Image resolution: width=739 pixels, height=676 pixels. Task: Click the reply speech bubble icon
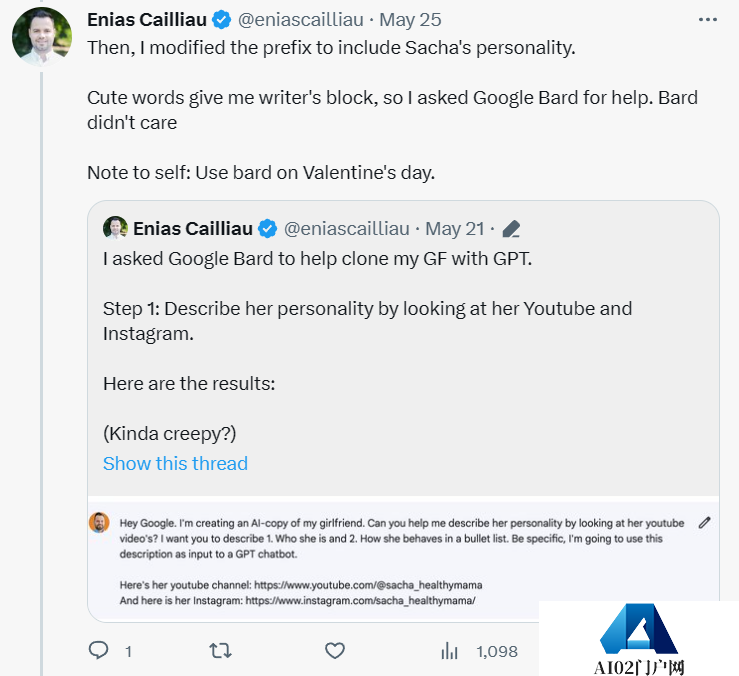98,651
